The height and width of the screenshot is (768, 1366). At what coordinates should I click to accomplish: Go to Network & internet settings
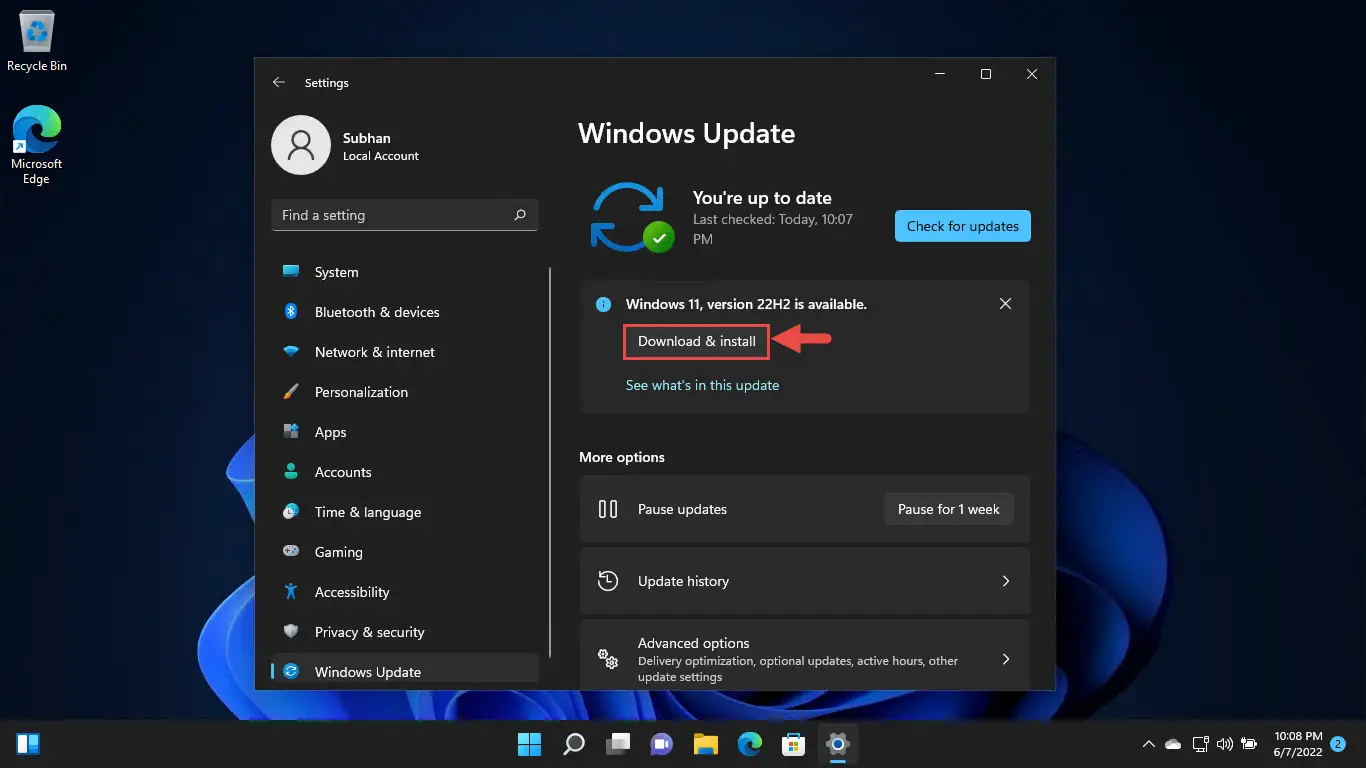405,352
